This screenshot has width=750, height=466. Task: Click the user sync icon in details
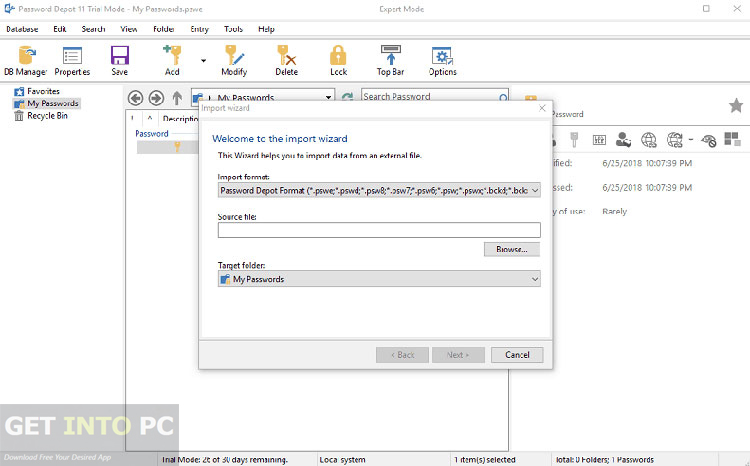pos(623,140)
